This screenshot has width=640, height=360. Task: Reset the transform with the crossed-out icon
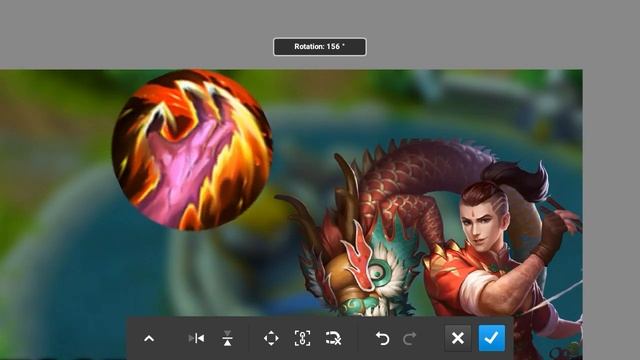pos(333,338)
